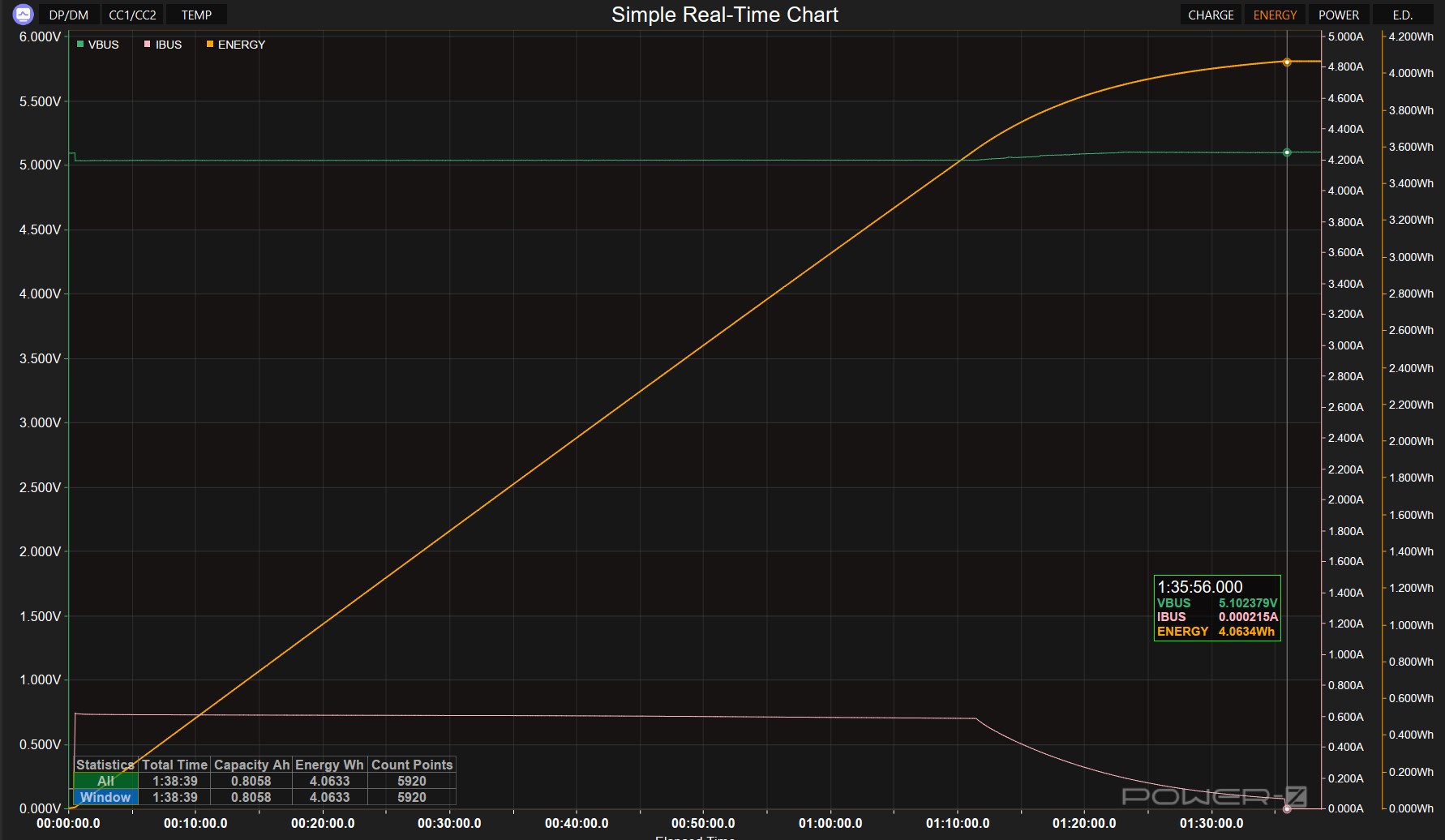1445x840 pixels.
Task: Toggle the highlighted ENERGY curve button
Action: click(1275, 15)
